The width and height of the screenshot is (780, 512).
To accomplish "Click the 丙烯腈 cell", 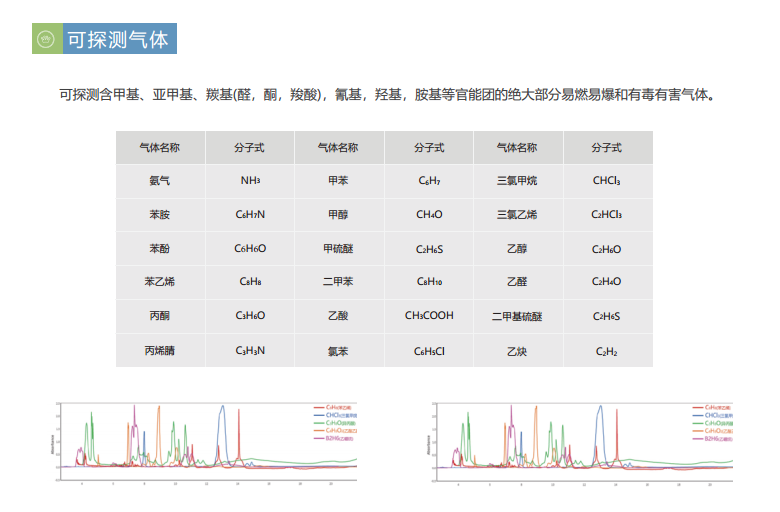I will pyautogui.click(x=160, y=351).
